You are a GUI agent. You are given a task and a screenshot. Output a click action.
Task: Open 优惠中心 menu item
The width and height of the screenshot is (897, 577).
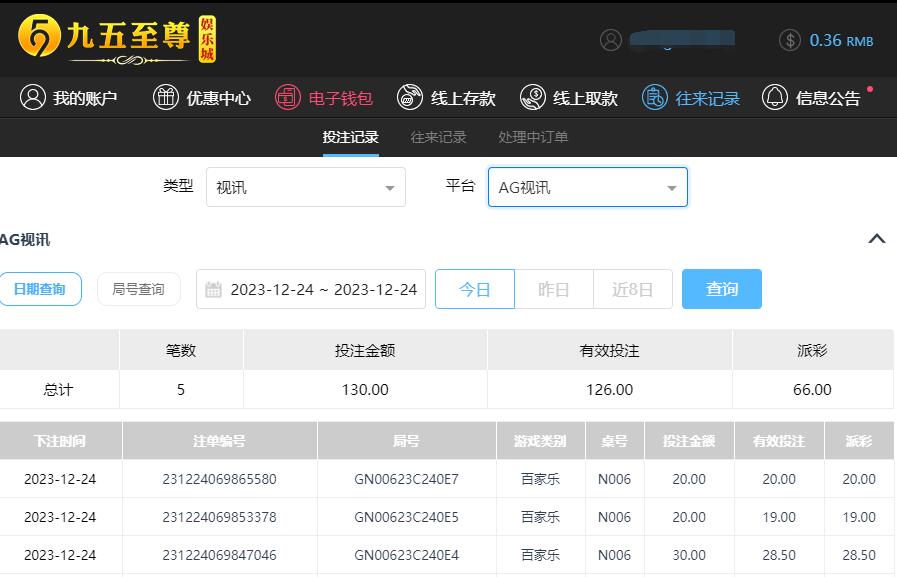[202, 98]
